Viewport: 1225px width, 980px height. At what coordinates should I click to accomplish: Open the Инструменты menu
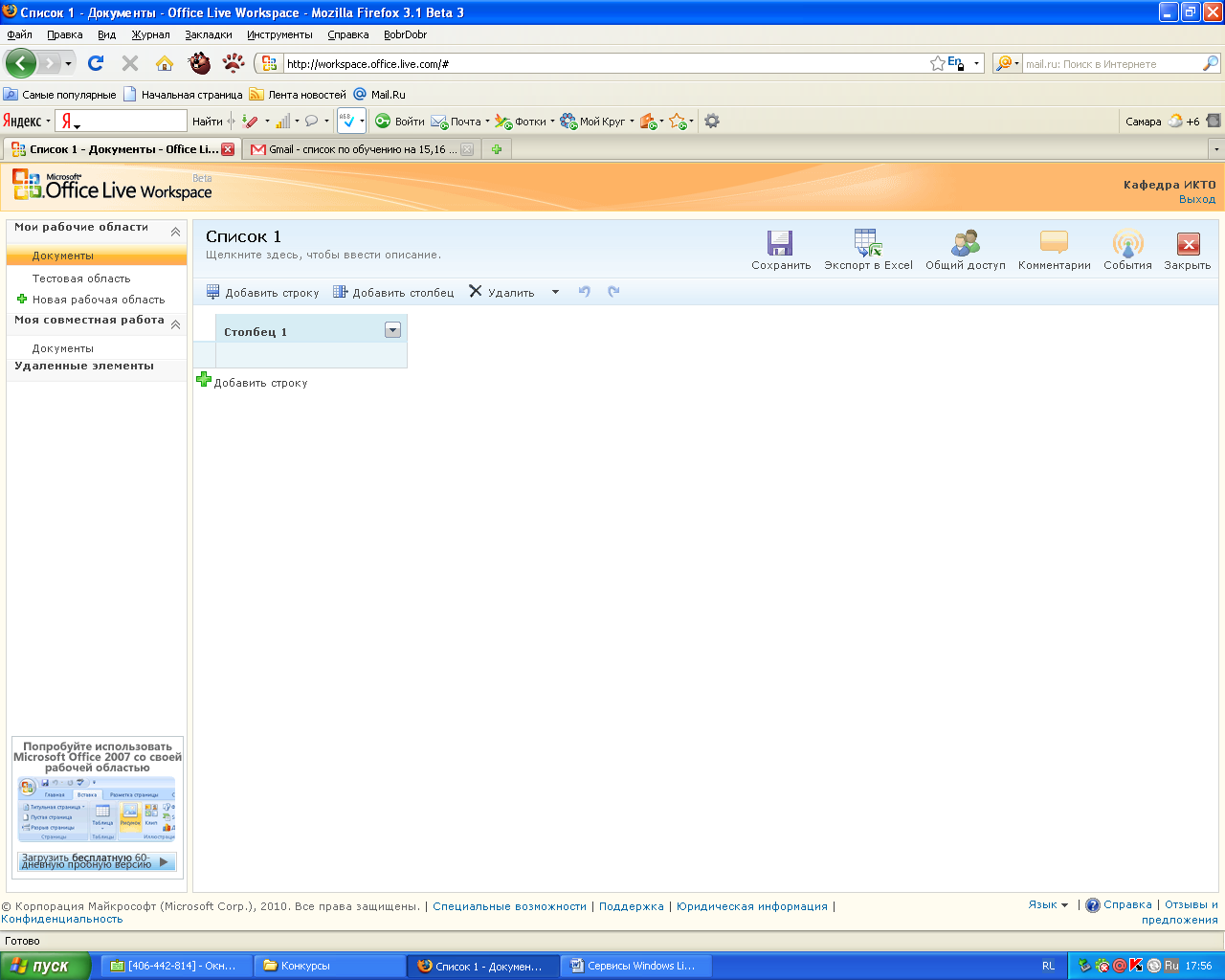[279, 34]
